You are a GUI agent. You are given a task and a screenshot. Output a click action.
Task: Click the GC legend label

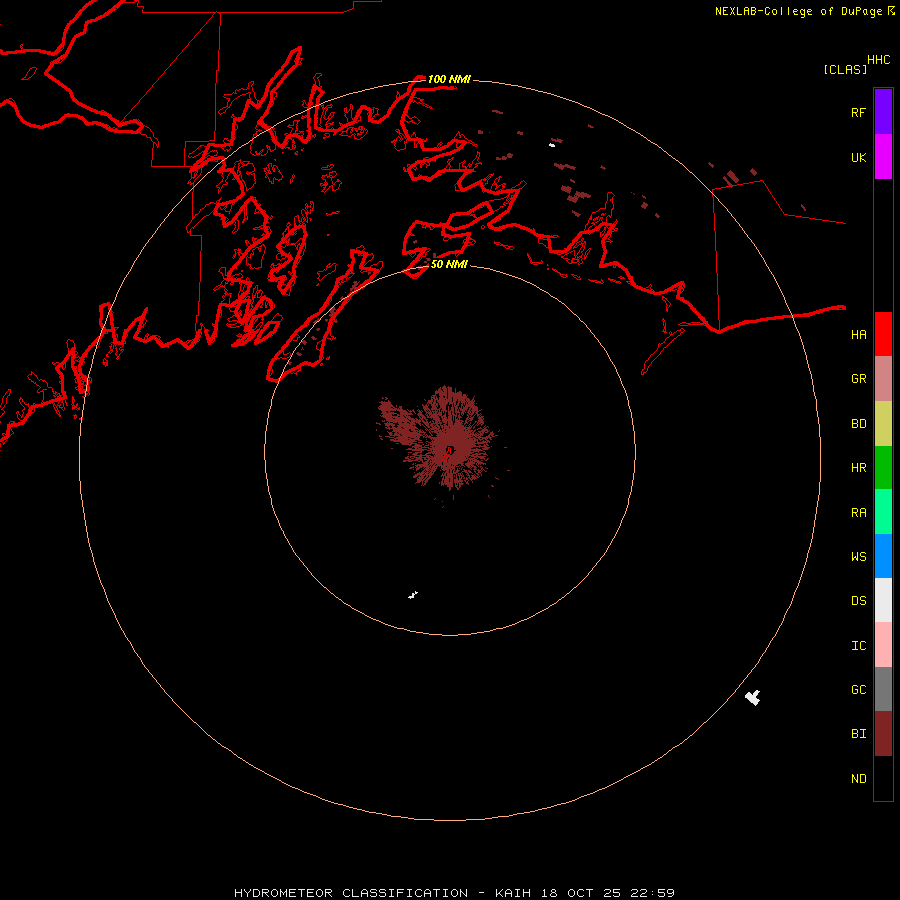[x=858, y=690]
